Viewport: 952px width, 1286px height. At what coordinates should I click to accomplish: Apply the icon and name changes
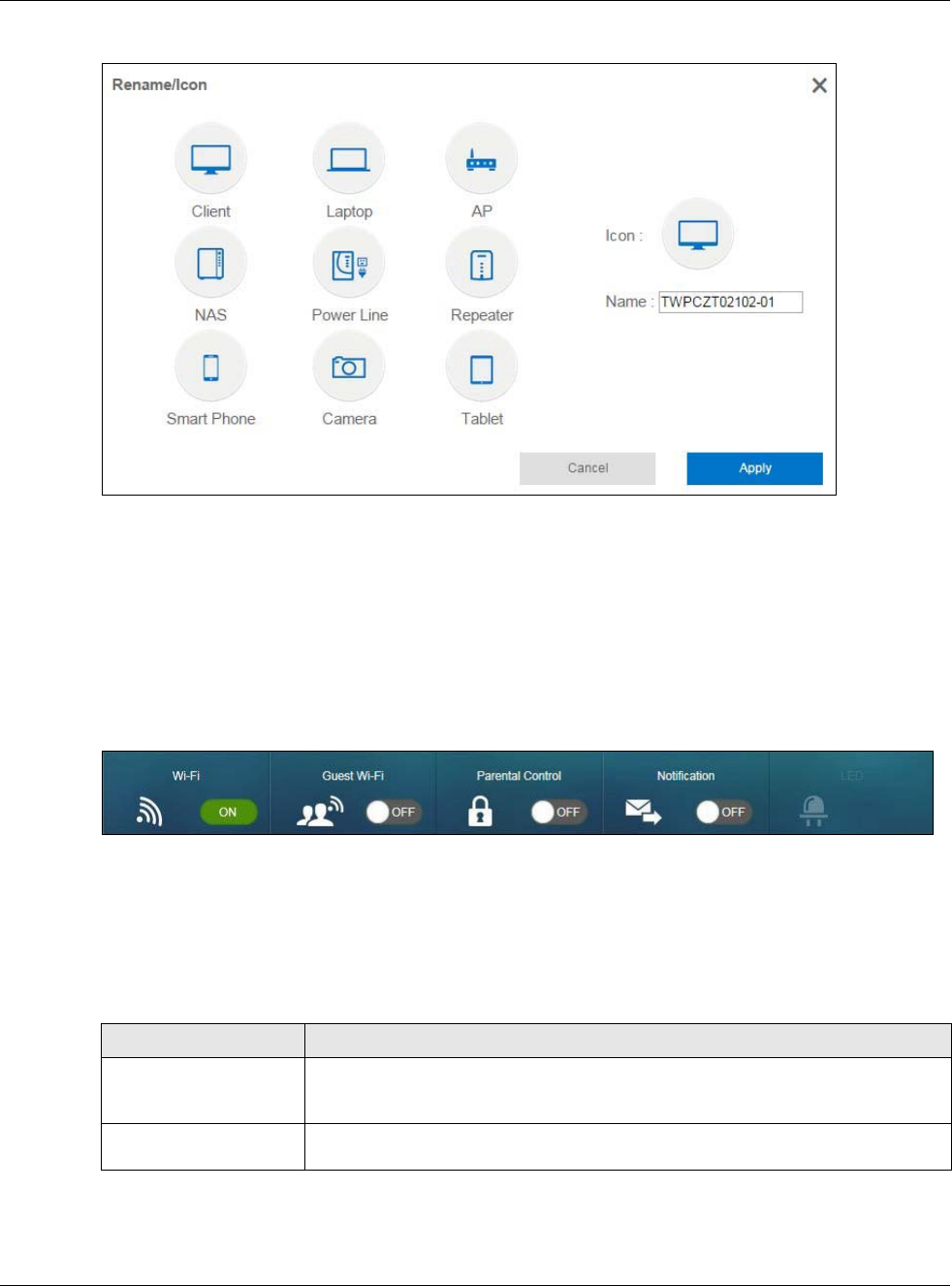755,468
